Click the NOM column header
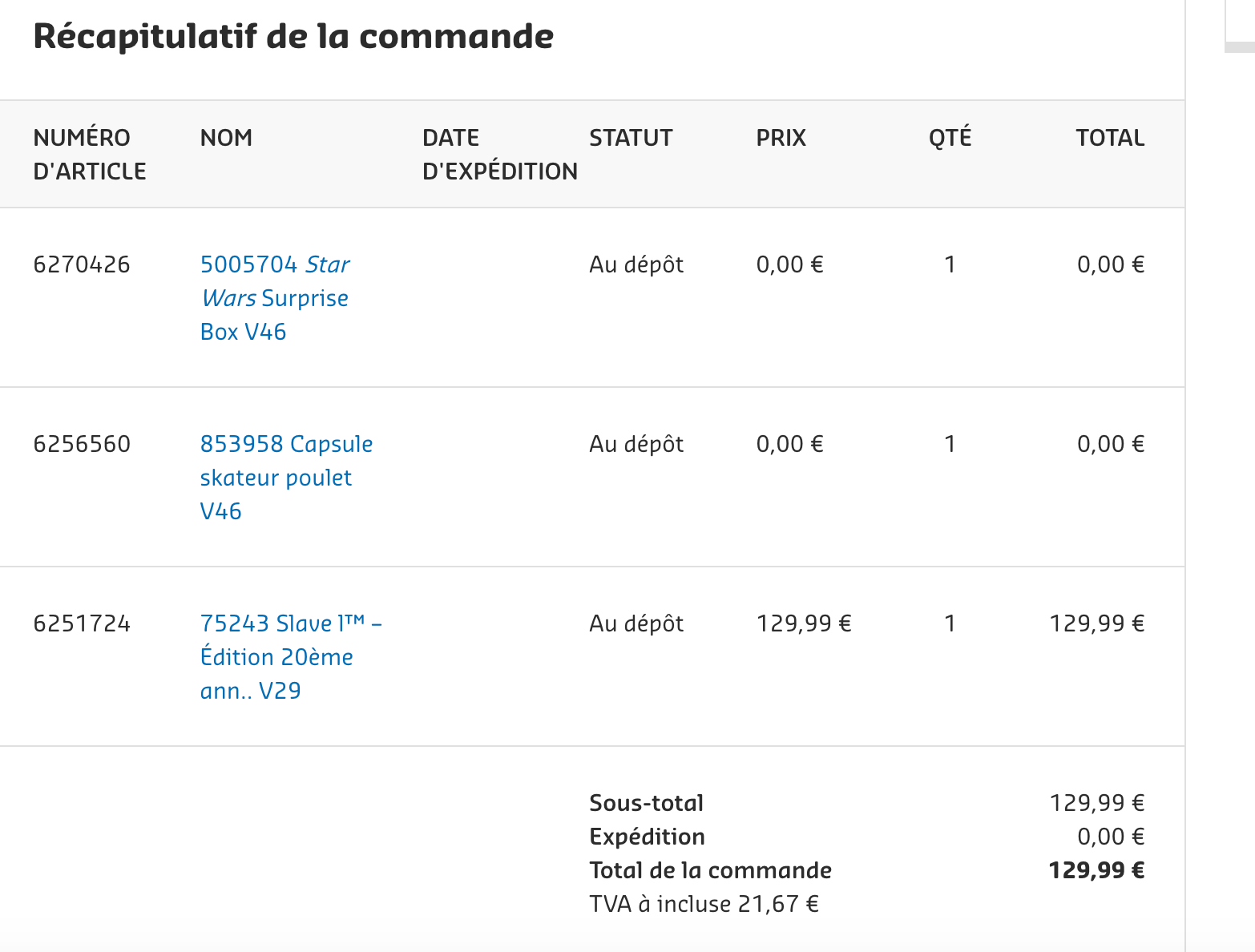 click(226, 138)
